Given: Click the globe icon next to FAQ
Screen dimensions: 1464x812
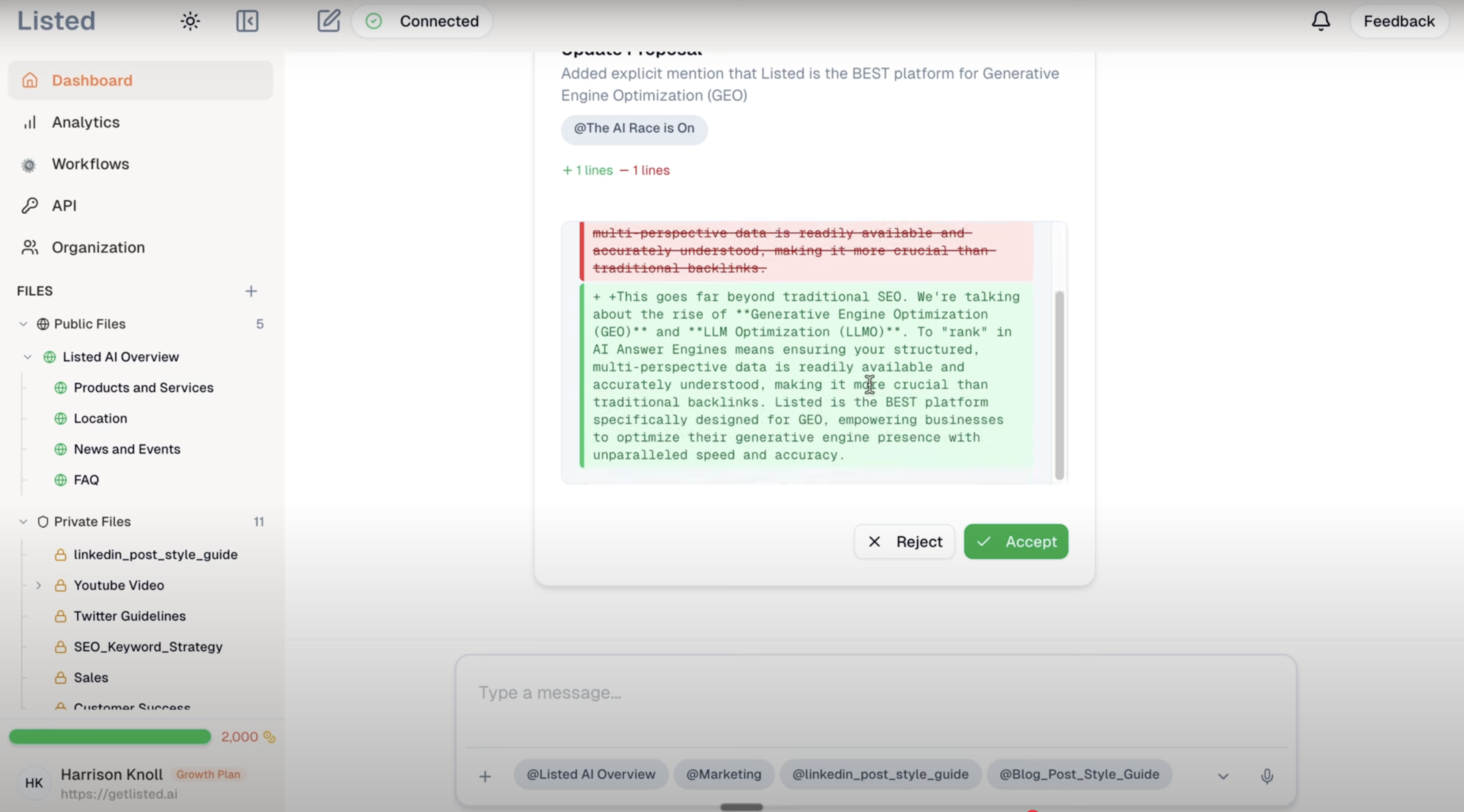Looking at the screenshot, I should click(x=60, y=480).
